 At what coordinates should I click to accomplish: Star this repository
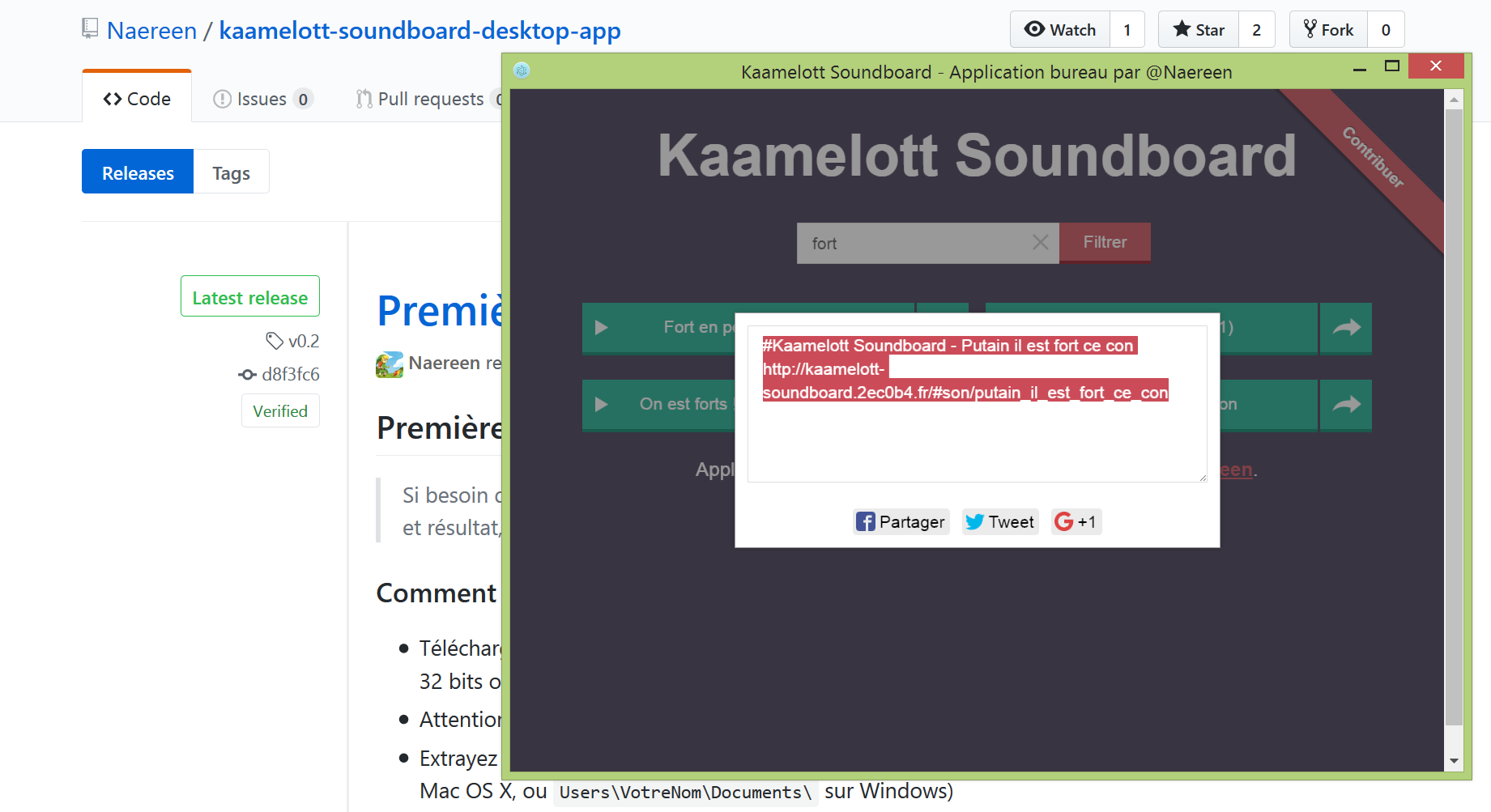[1199, 30]
